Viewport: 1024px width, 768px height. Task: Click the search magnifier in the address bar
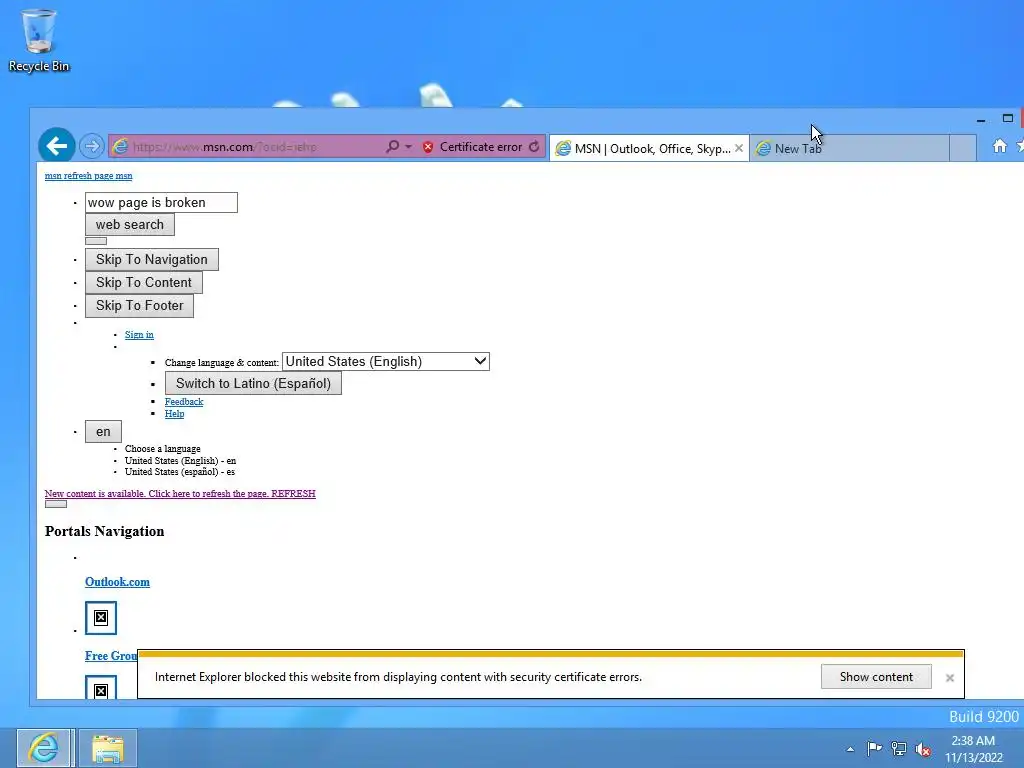392,146
